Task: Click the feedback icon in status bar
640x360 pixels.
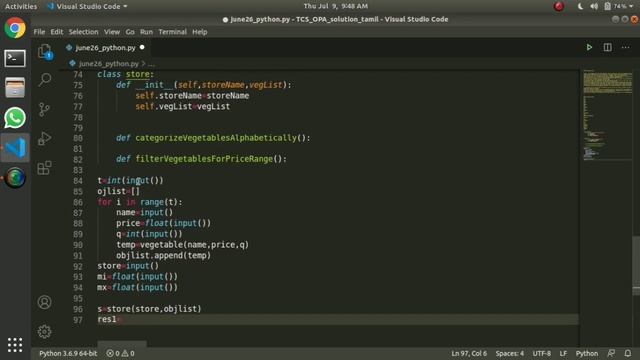Action: [x=611, y=353]
